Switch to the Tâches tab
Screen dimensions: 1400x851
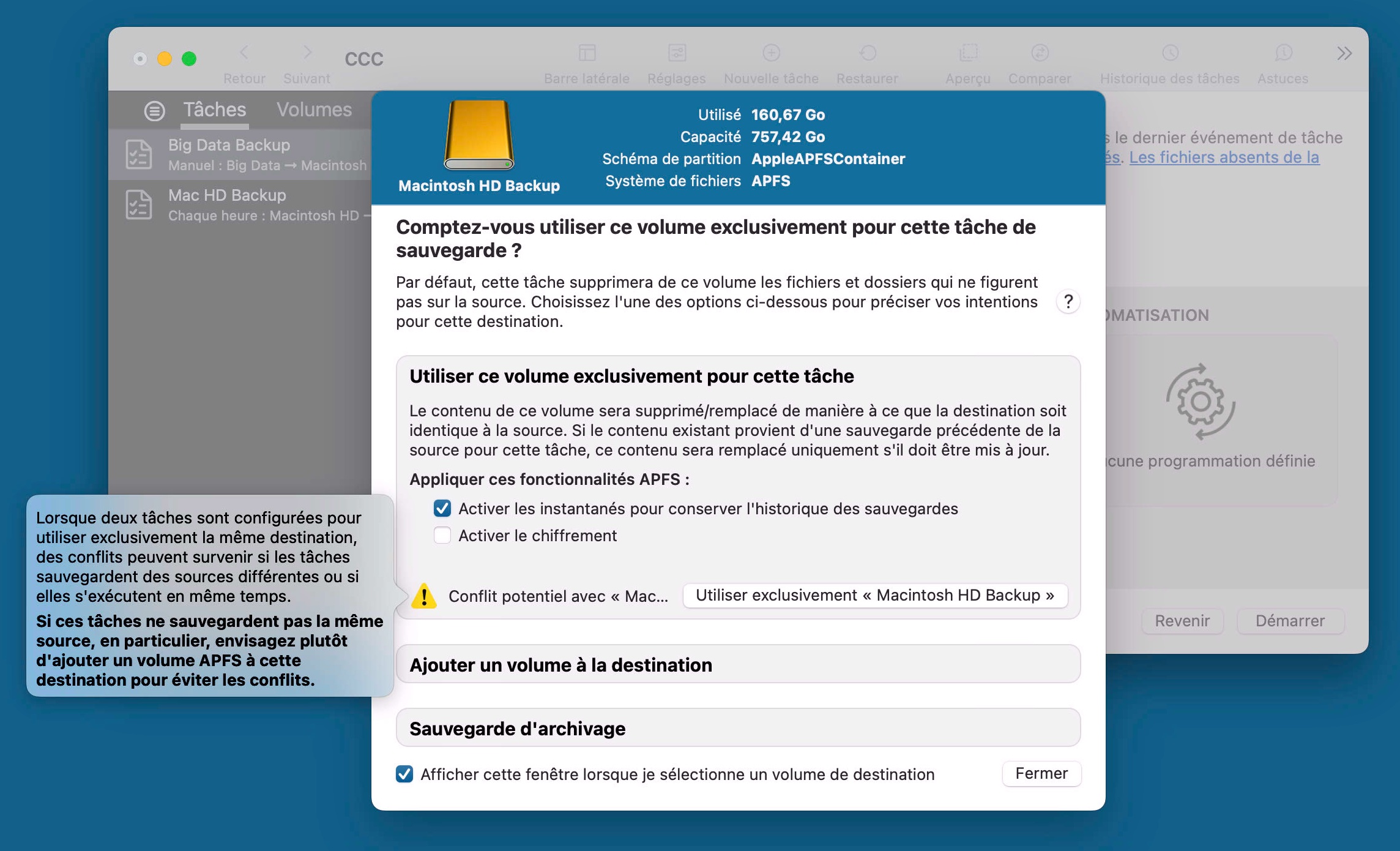point(215,110)
